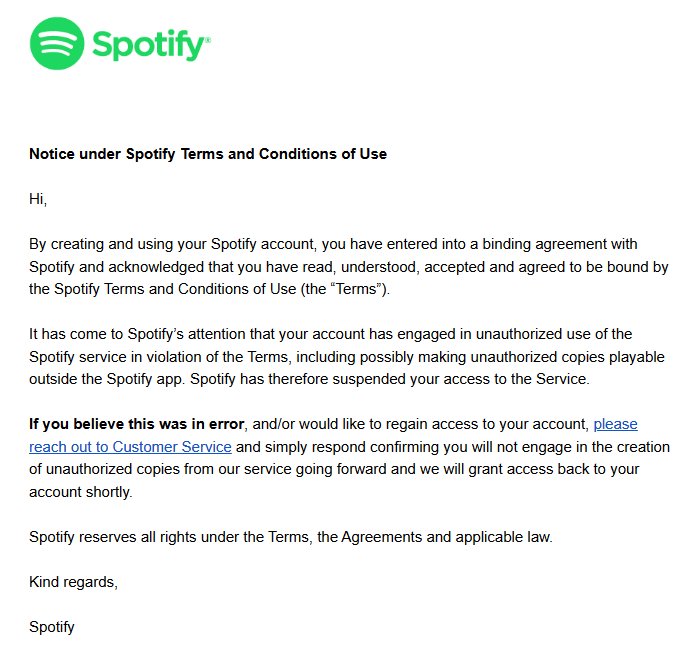This screenshot has width=691, height=656.
Task: Click the 'Spotify reserves all rights' sentence
Action: click(x=291, y=537)
